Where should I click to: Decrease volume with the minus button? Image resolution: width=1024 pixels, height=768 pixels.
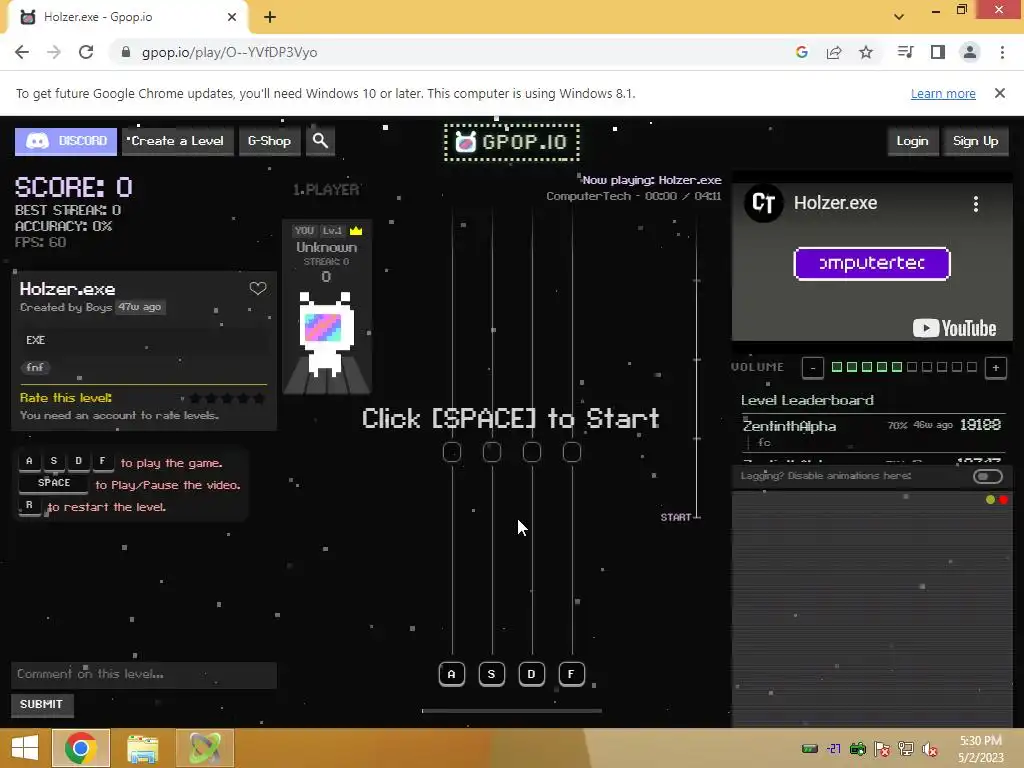pos(813,368)
